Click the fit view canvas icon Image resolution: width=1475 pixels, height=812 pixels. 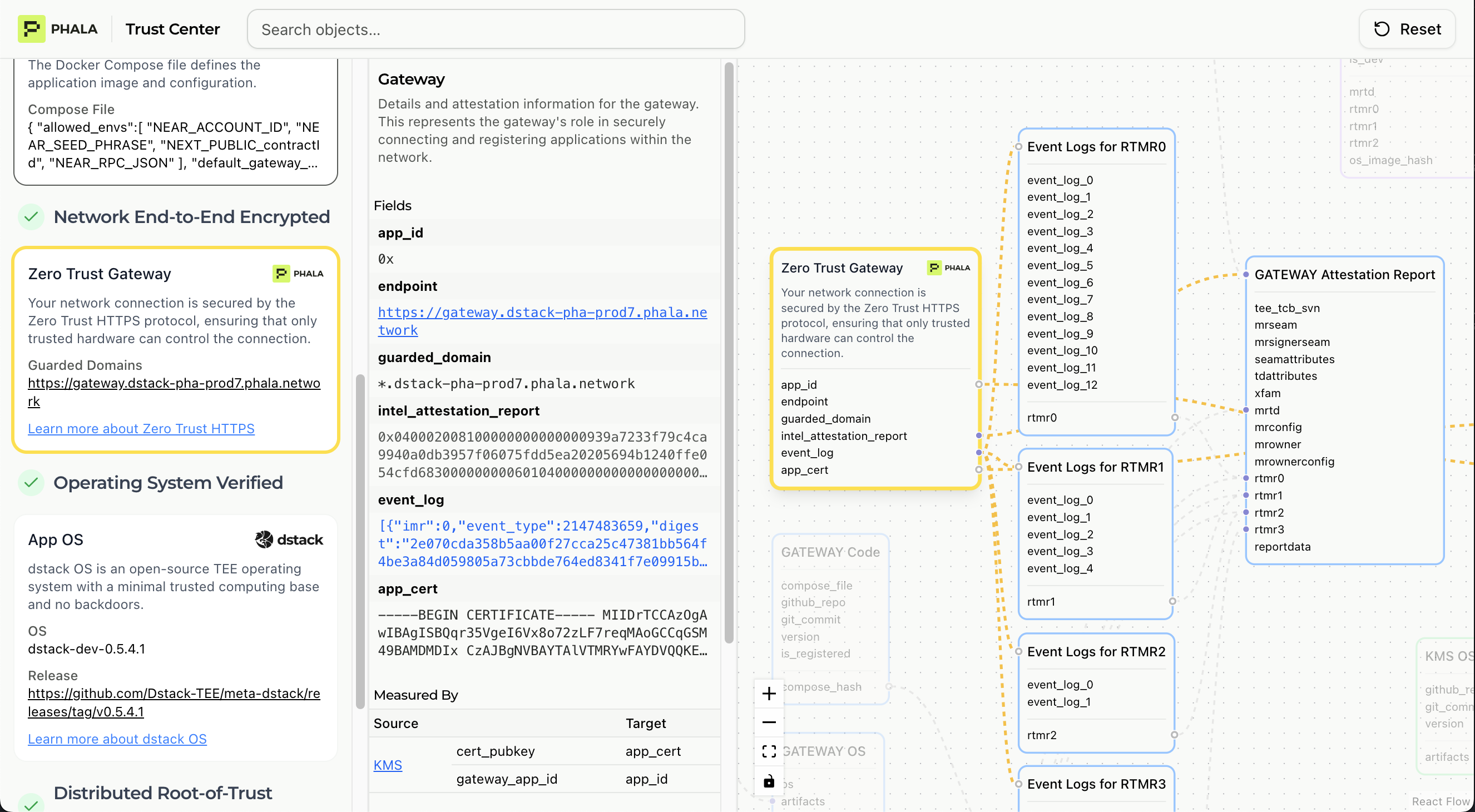(769, 751)
